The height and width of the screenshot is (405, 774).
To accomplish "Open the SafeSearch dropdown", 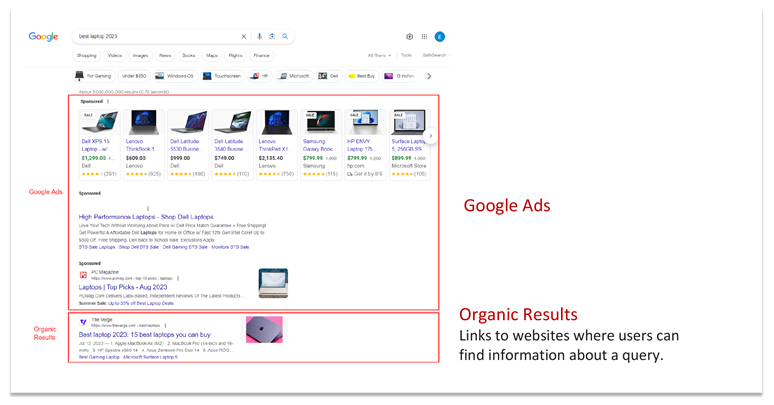I will tap(435, 56).
